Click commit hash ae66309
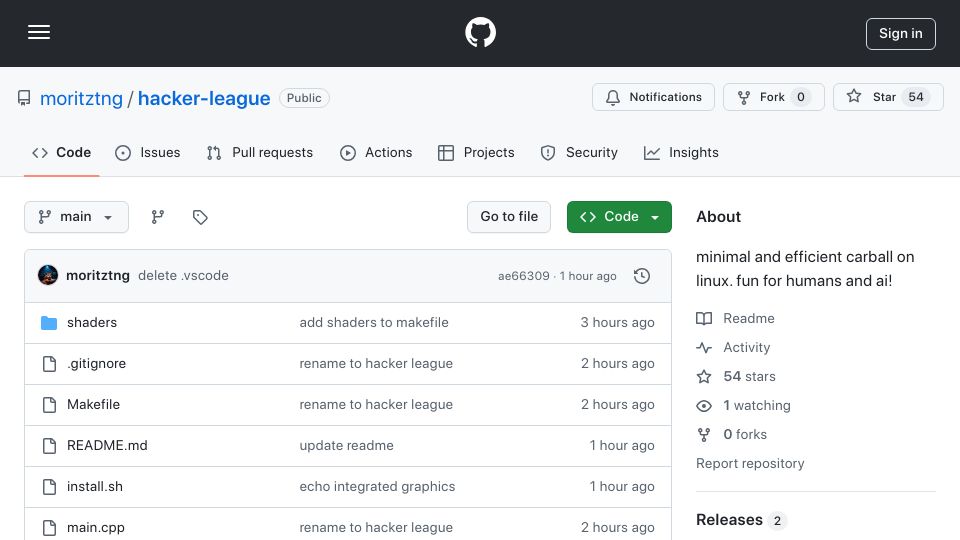Image resolution: width=960 pixels, height=540 pixels. click(x=523, y=276)
